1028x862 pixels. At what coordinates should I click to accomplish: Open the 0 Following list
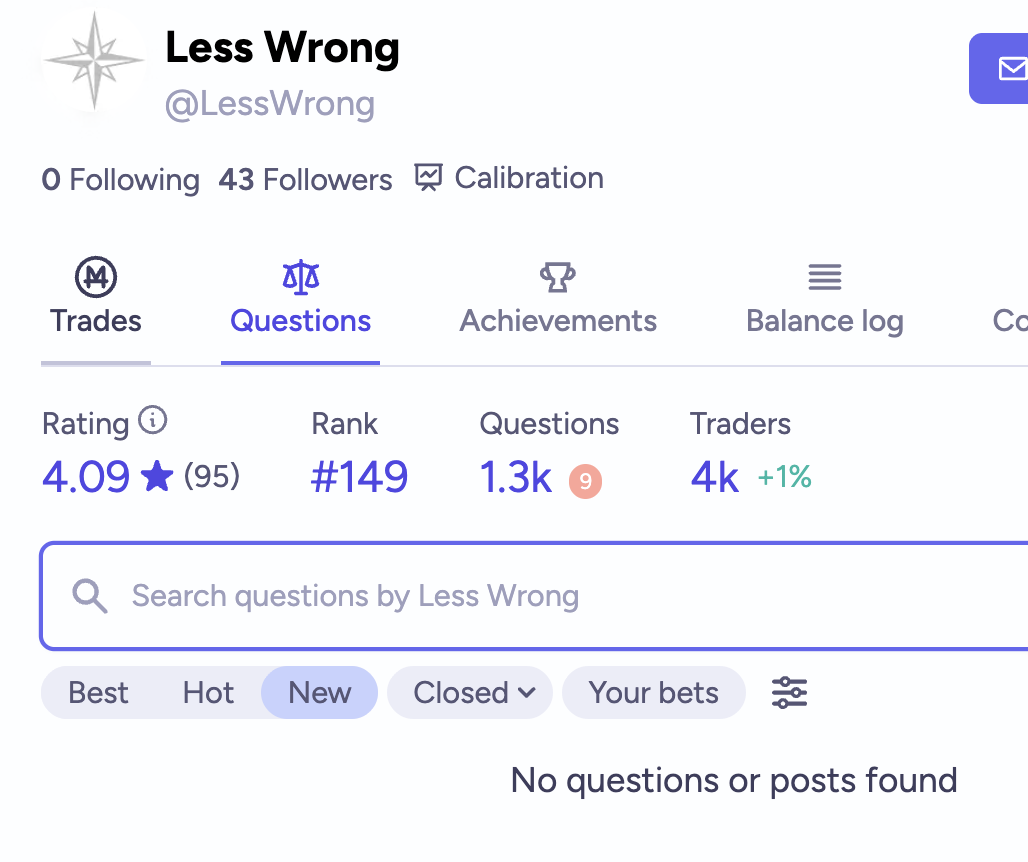click(120, 180)
